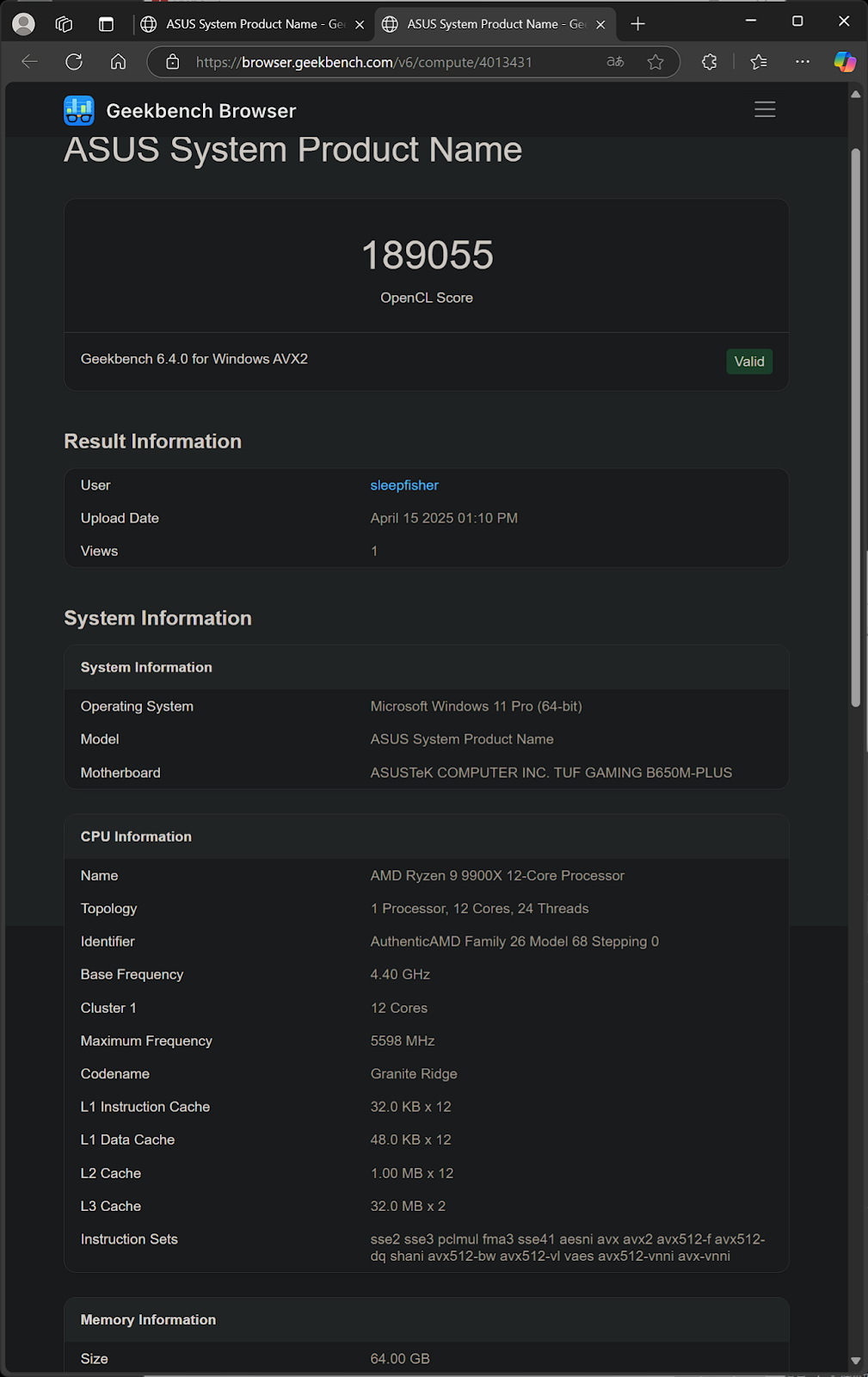Click Microsoft Windows 11 Pro operating system value
The image size is (868, 1377).
pos(476,707)
